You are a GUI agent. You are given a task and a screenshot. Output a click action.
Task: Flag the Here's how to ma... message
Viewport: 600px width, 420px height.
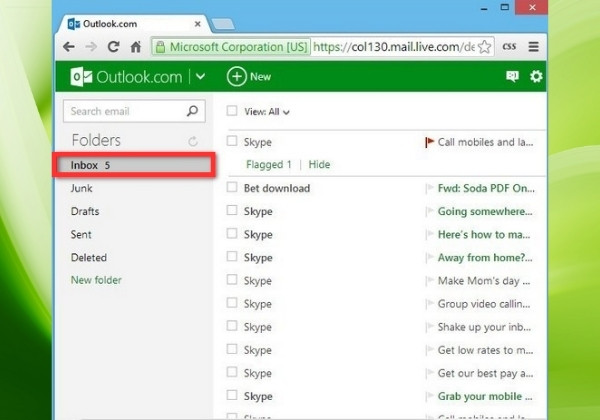click(x=430, y=234)
